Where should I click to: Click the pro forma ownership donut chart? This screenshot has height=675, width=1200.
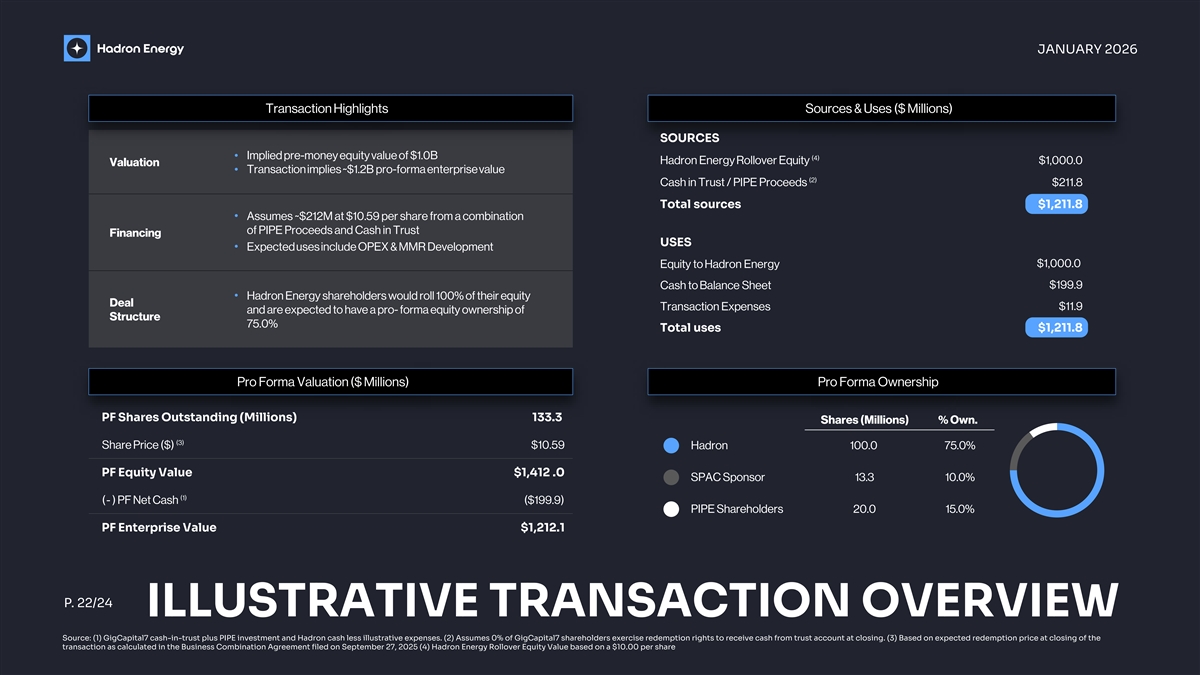pyautogui.click(x=1058, y=471)
